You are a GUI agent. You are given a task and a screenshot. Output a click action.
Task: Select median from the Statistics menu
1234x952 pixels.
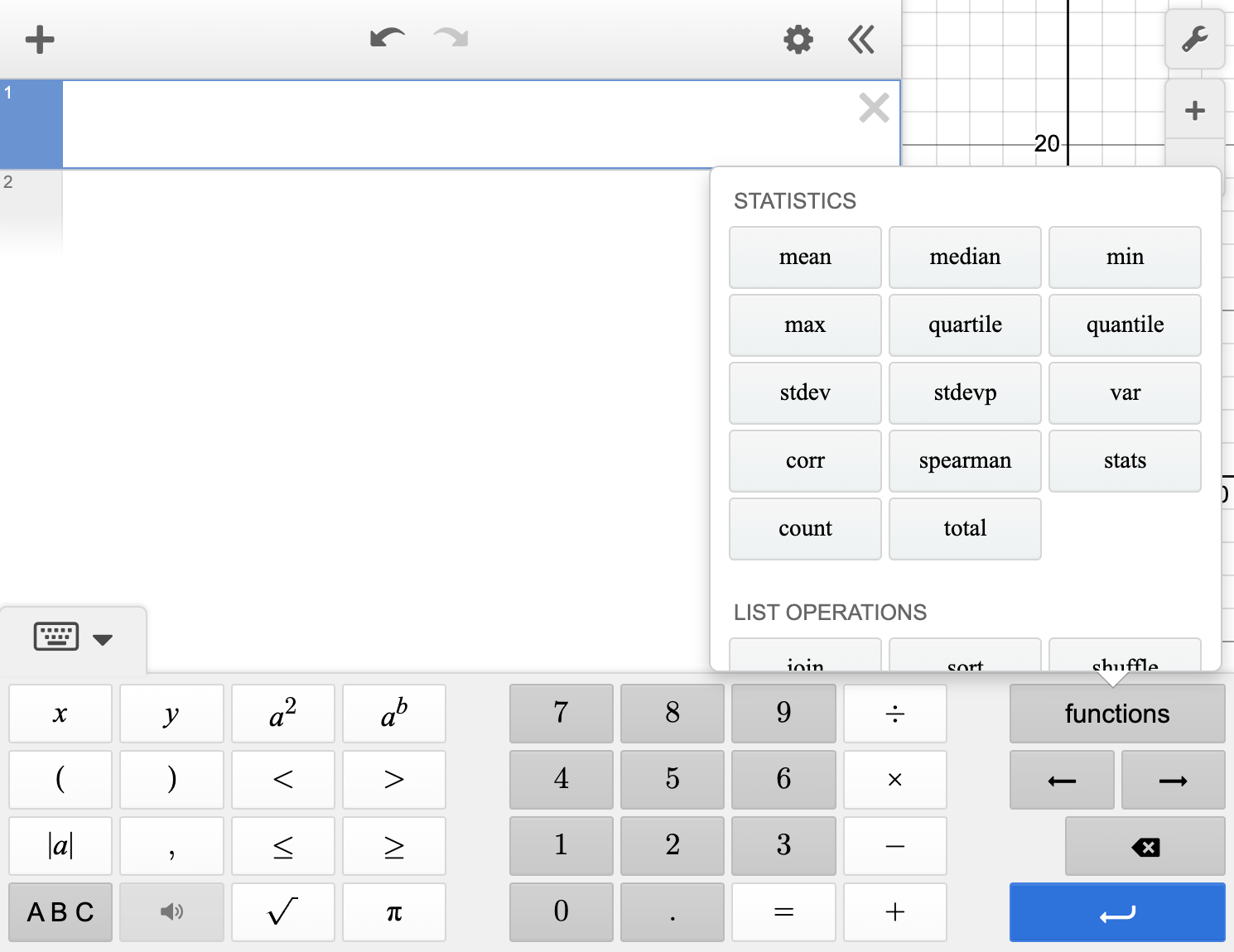pos(964,257)
